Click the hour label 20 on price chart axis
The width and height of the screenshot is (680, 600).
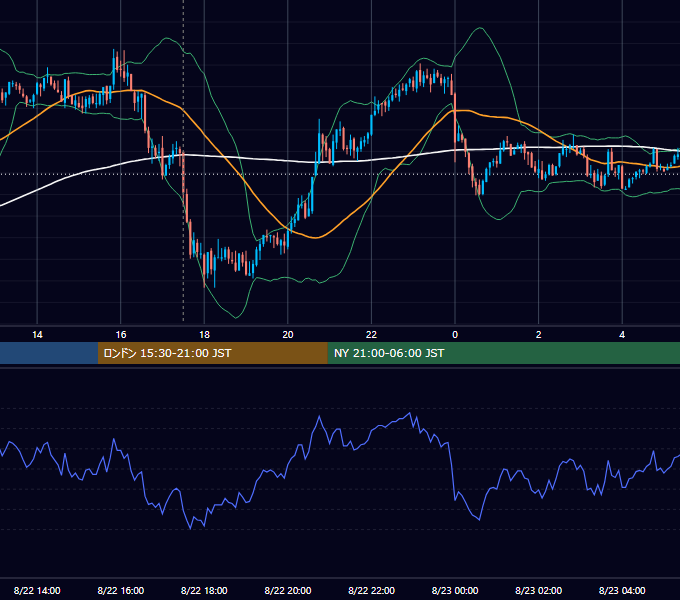[x=288, y=335]
